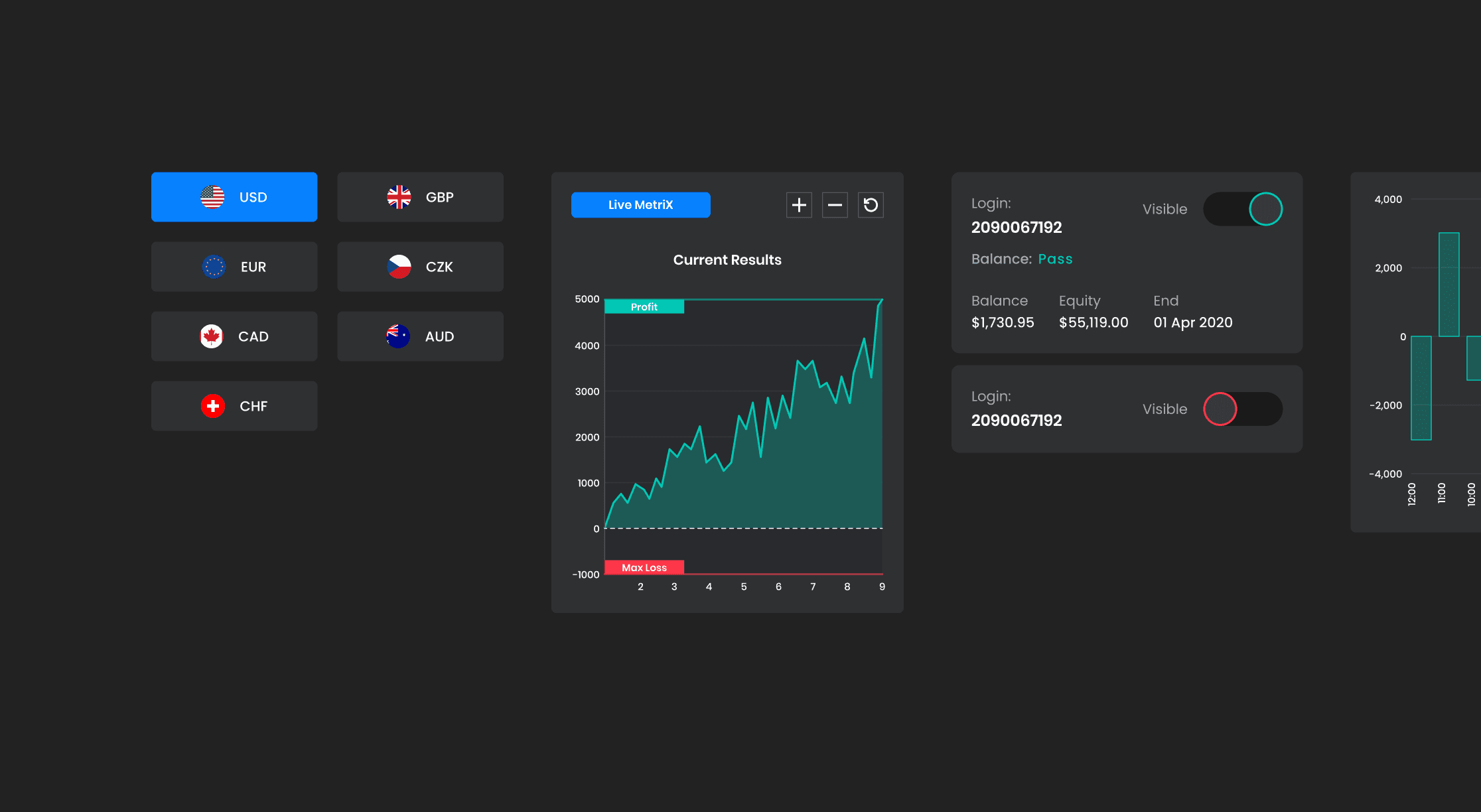Click the 5000 y-axis label
This screenshot has width=1481, height=812.
[x=587, y=299]
